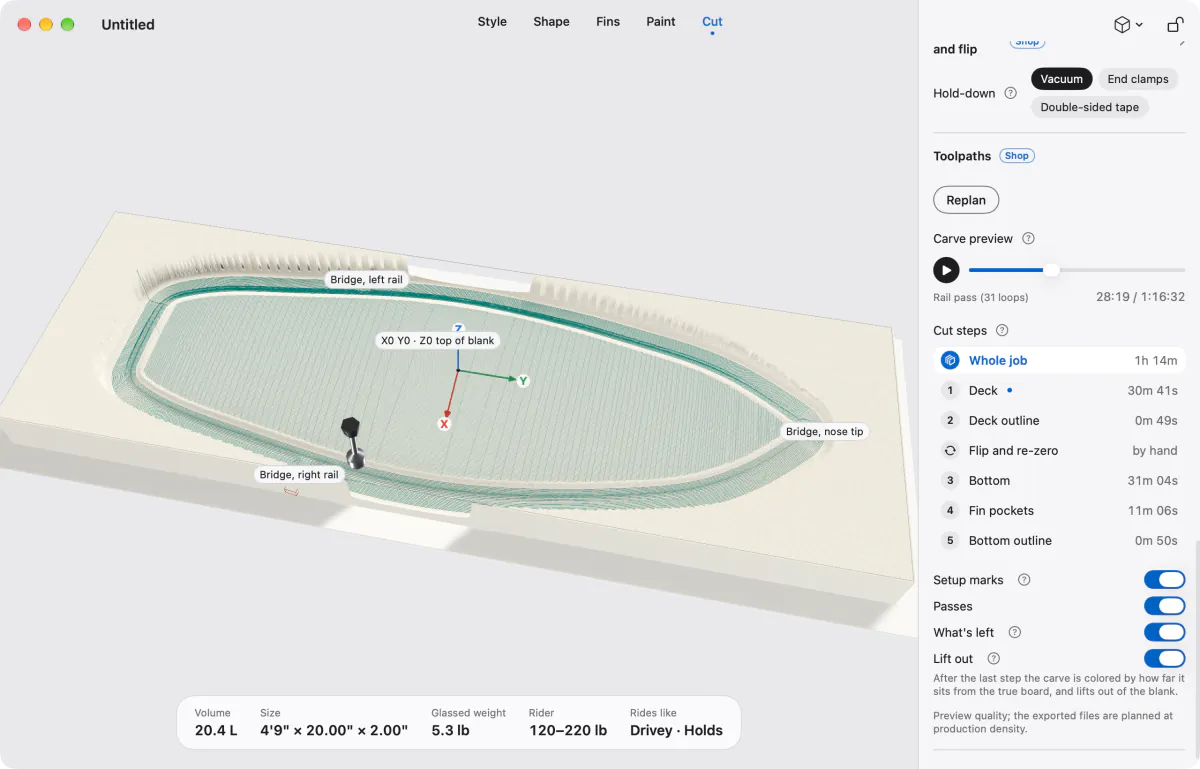Click the 'Bridge, nose tip' label
Viewport: 1200px width, 769px height.
[824, 432]
